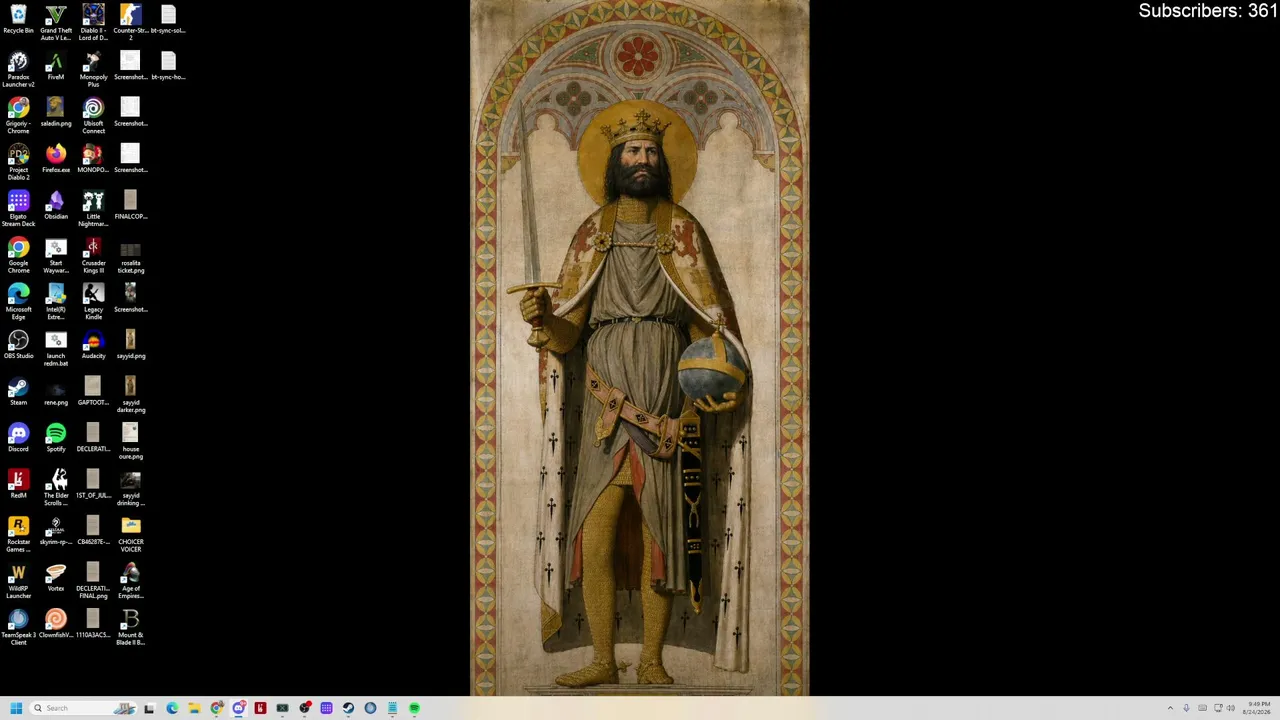Viewport: 1280px width, 720px height.
Task: Select the Spotify desktop shortcut
Action: pyautogui.click(x=56, y=437)
